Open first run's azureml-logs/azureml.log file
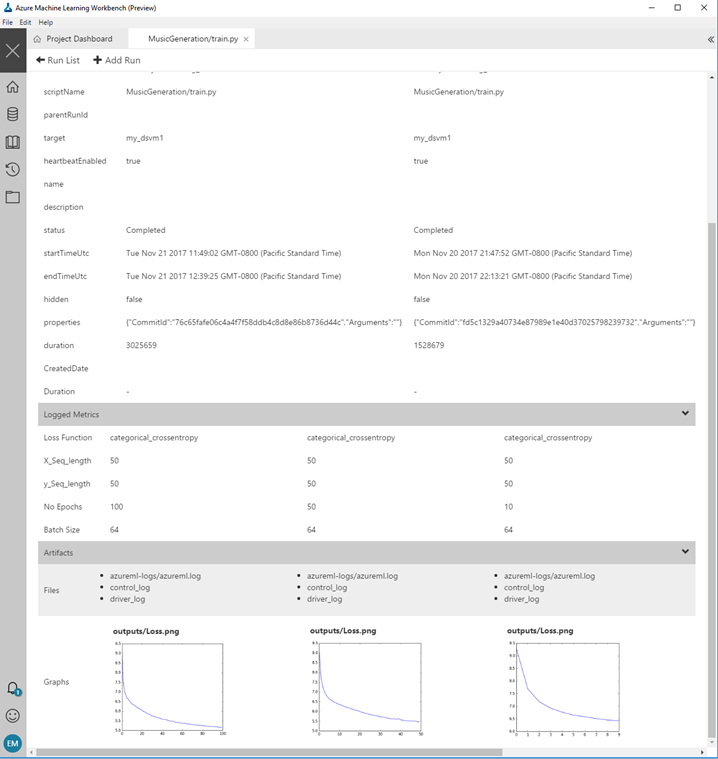 pyautogui.click(x=155, y=576)
